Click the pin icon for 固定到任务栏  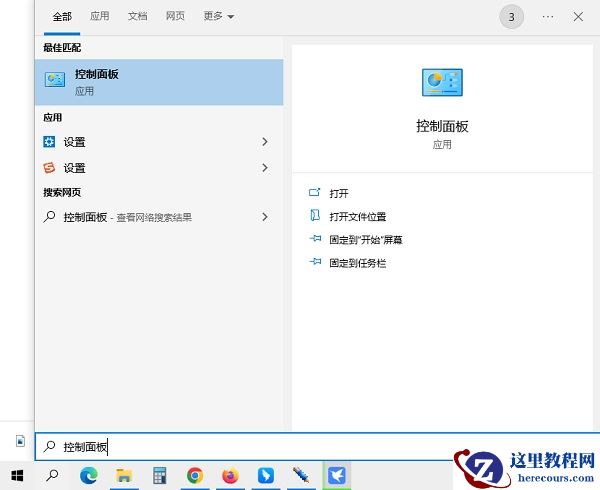pos(315,262)
